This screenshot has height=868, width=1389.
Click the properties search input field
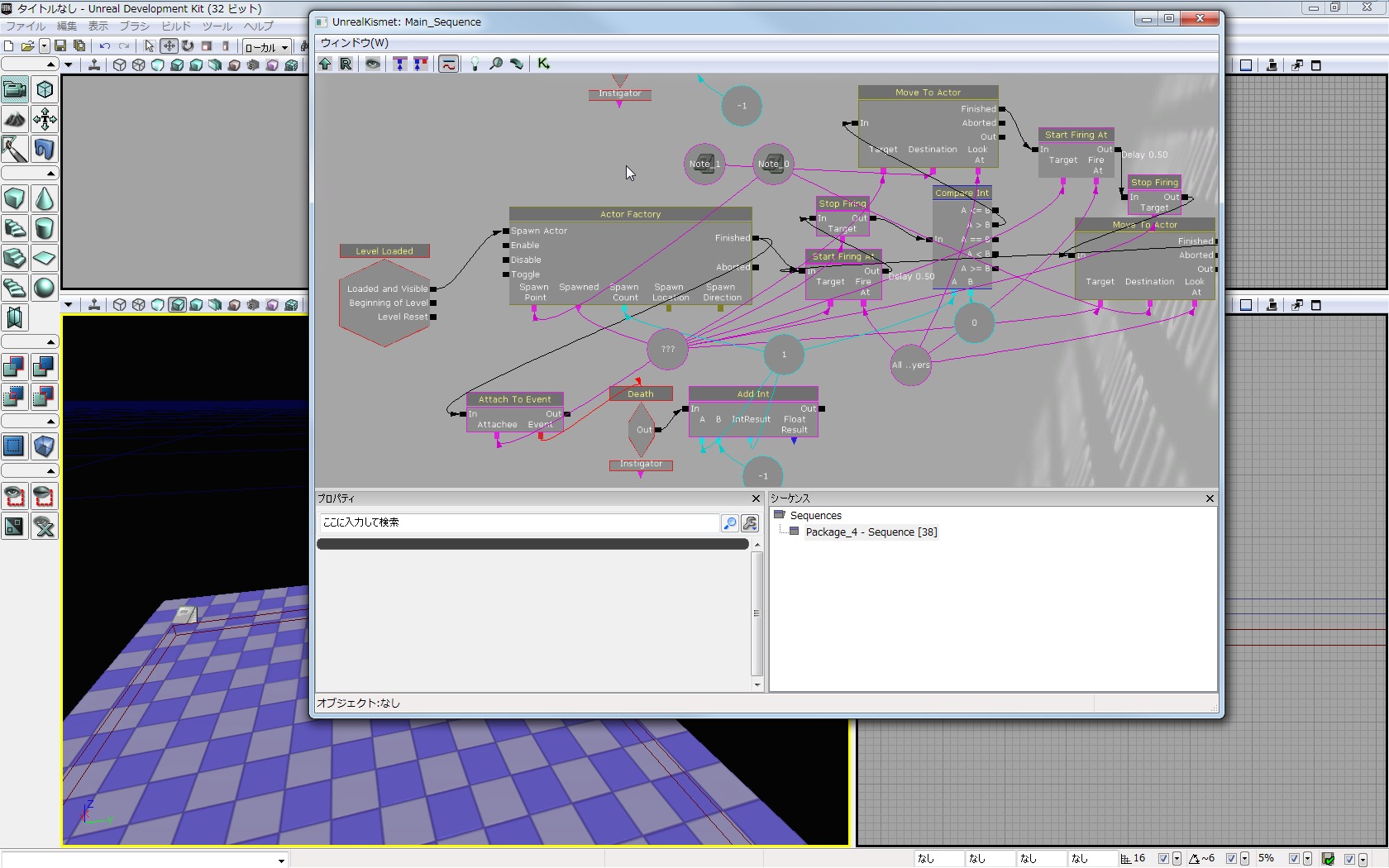pos(519,522)
